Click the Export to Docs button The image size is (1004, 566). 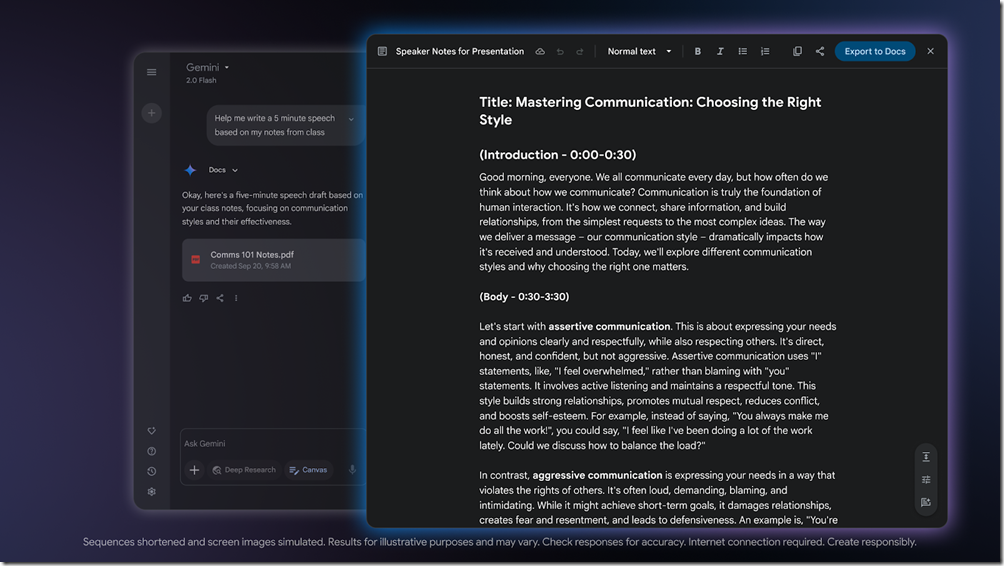click(874, 51)
